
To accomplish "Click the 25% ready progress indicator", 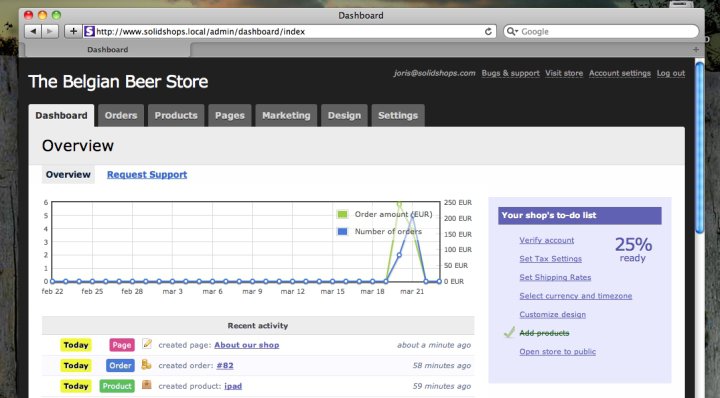I will coord(633,249).
